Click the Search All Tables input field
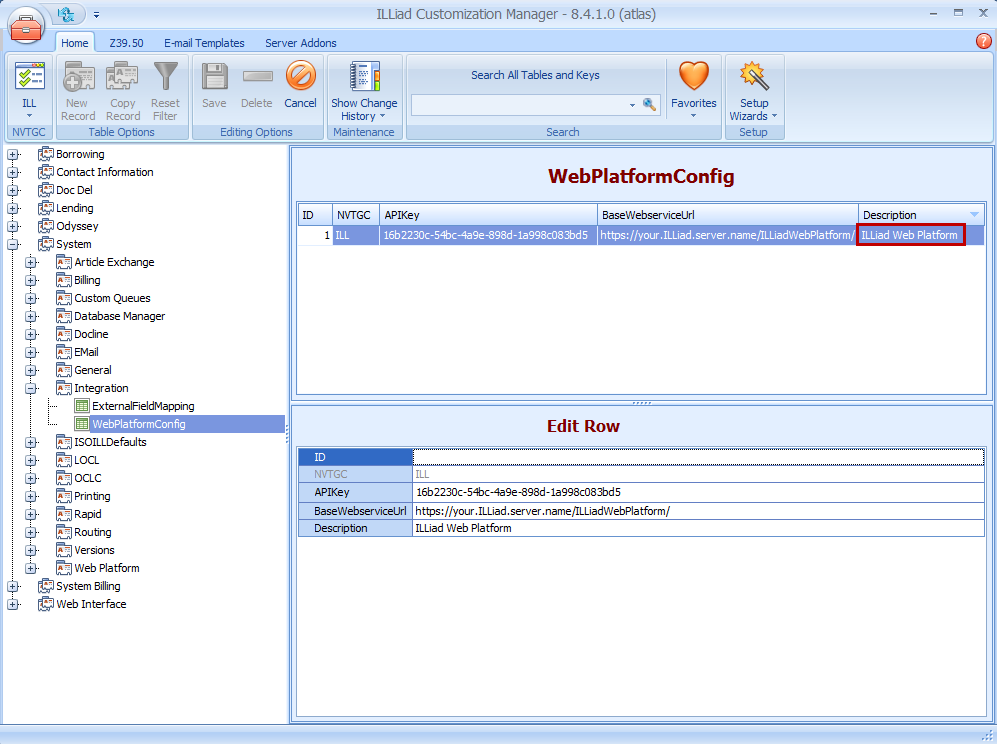 pos(520,105)
